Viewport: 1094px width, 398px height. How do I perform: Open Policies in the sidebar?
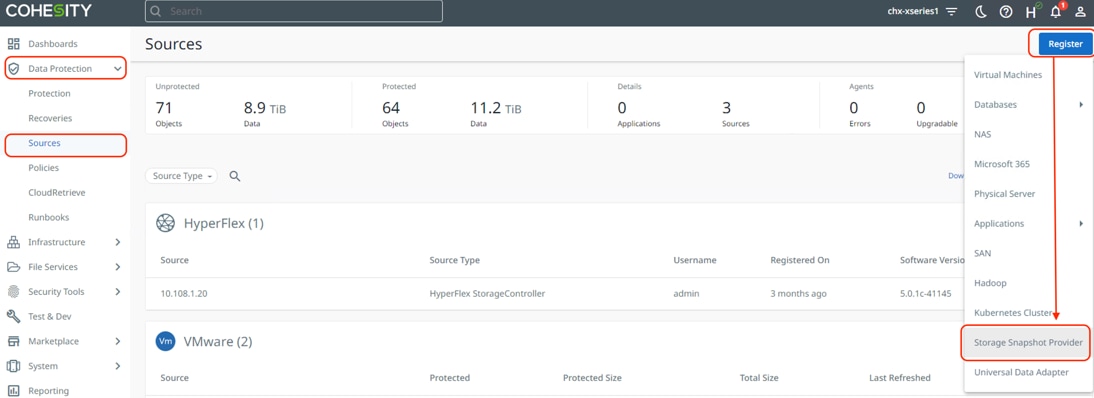[x=43, y=168]
